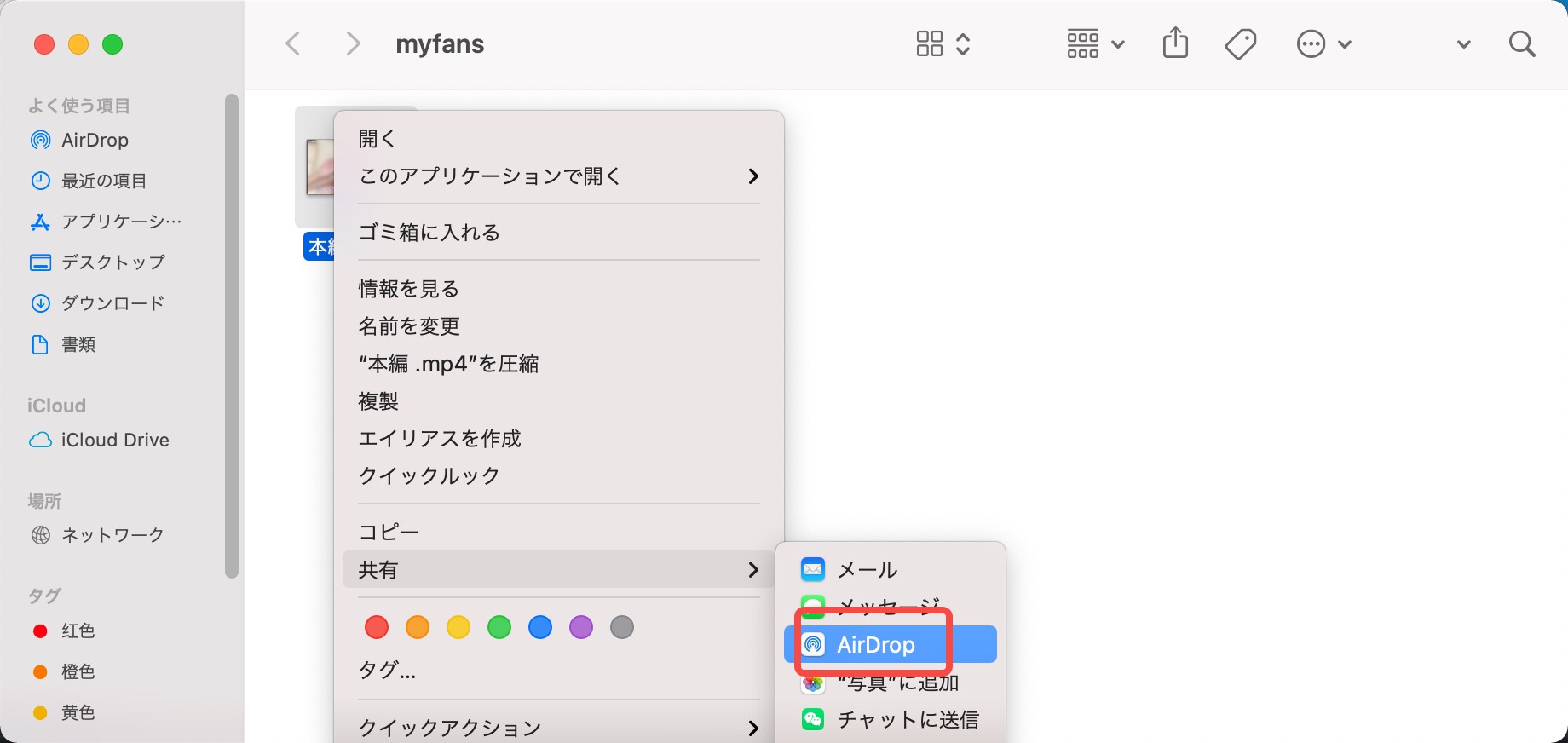The width and height of the screenshot is (1568, 743).
Task: Choose クイックルック in the menu
Action: coord(558,475)
